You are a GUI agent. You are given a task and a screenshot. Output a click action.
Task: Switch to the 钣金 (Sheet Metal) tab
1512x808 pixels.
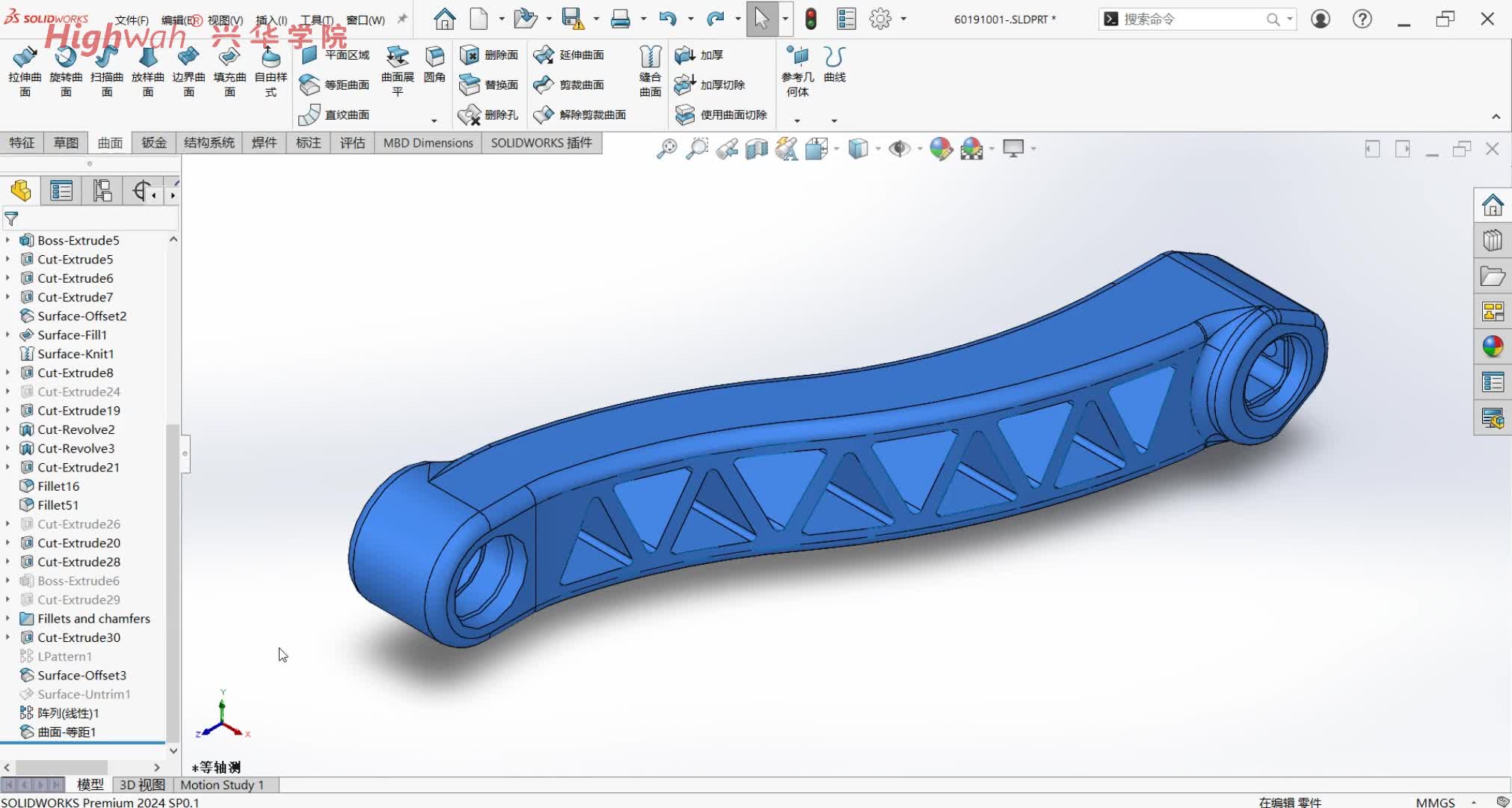pyautogui.click(x=154, y=143)
